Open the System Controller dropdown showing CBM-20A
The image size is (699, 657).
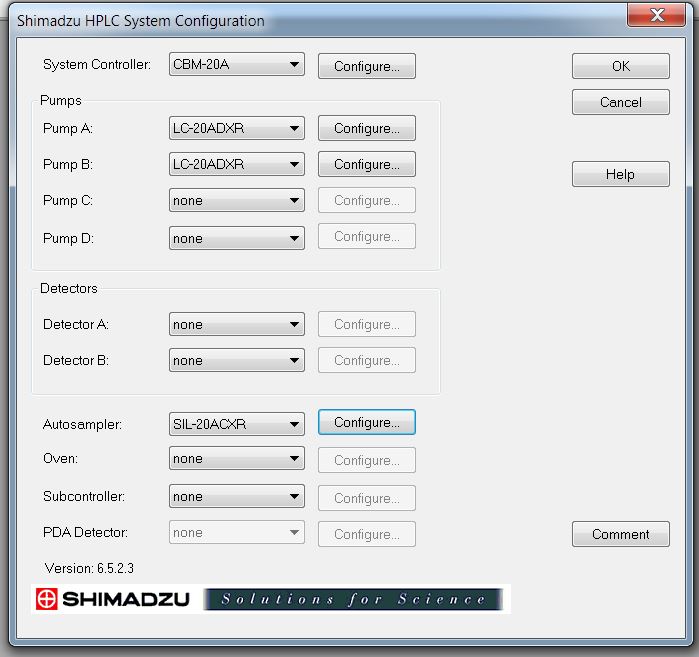237,64
